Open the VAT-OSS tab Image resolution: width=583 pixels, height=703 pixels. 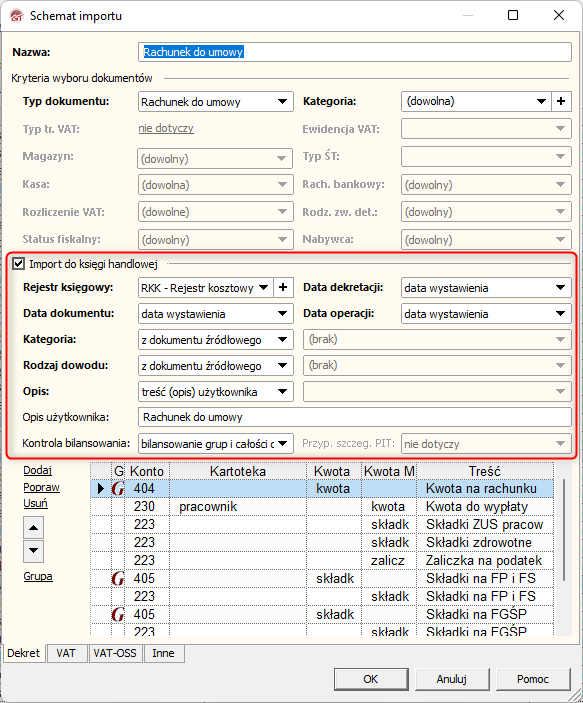(115, 653)
